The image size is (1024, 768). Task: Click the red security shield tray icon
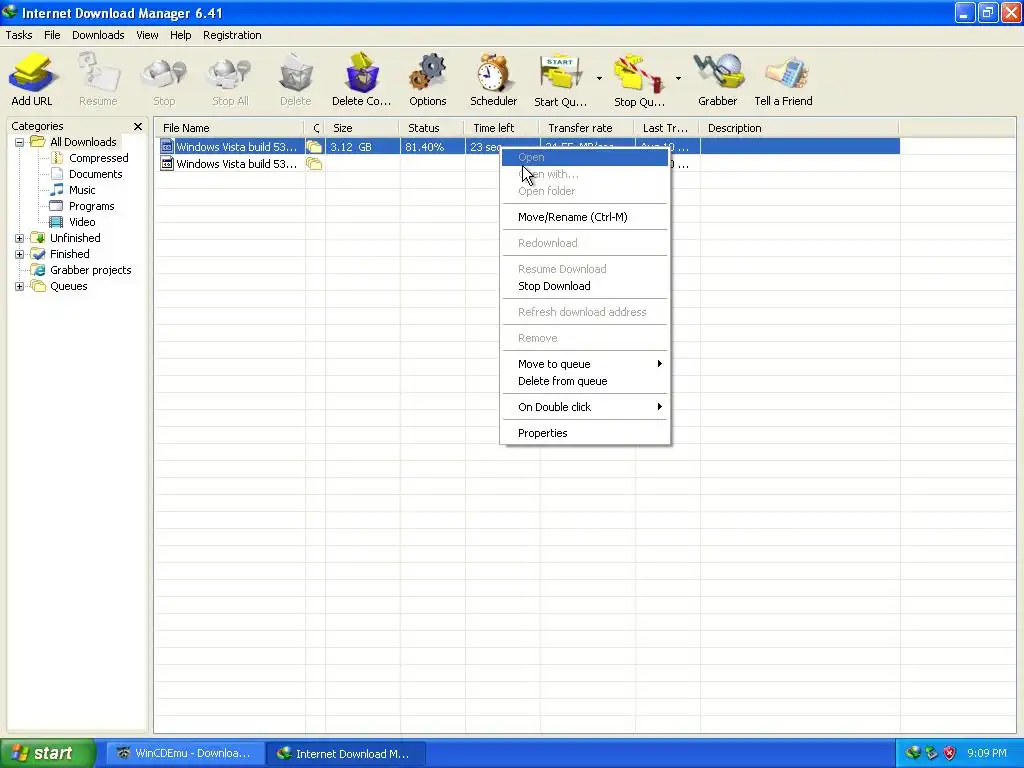950,753
